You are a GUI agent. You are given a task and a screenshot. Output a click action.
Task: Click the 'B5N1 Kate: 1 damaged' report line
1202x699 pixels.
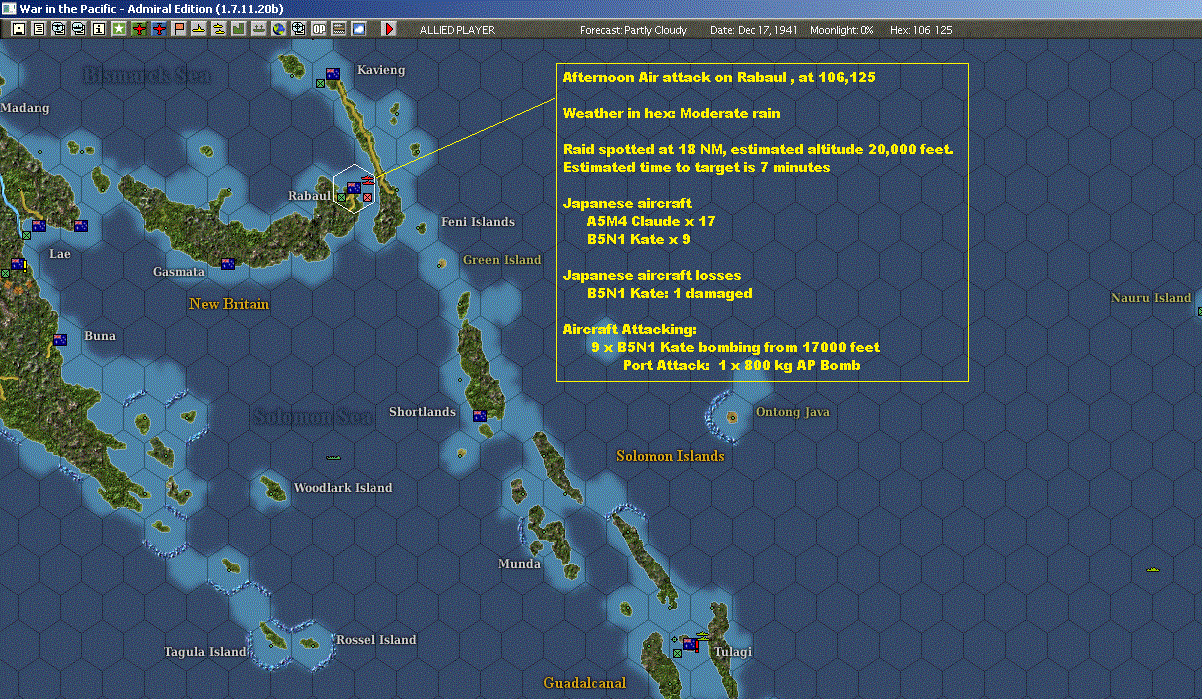click(670, 294)
